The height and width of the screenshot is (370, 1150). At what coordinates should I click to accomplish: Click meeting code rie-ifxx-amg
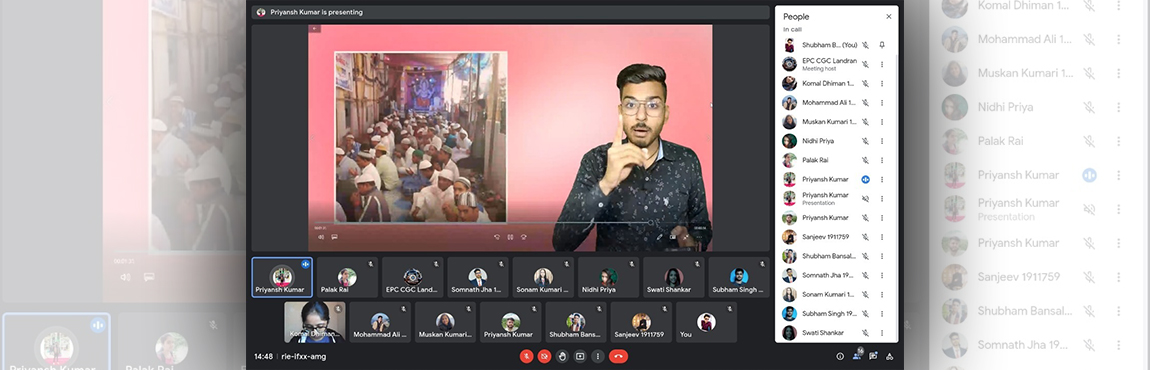[304, 356]
